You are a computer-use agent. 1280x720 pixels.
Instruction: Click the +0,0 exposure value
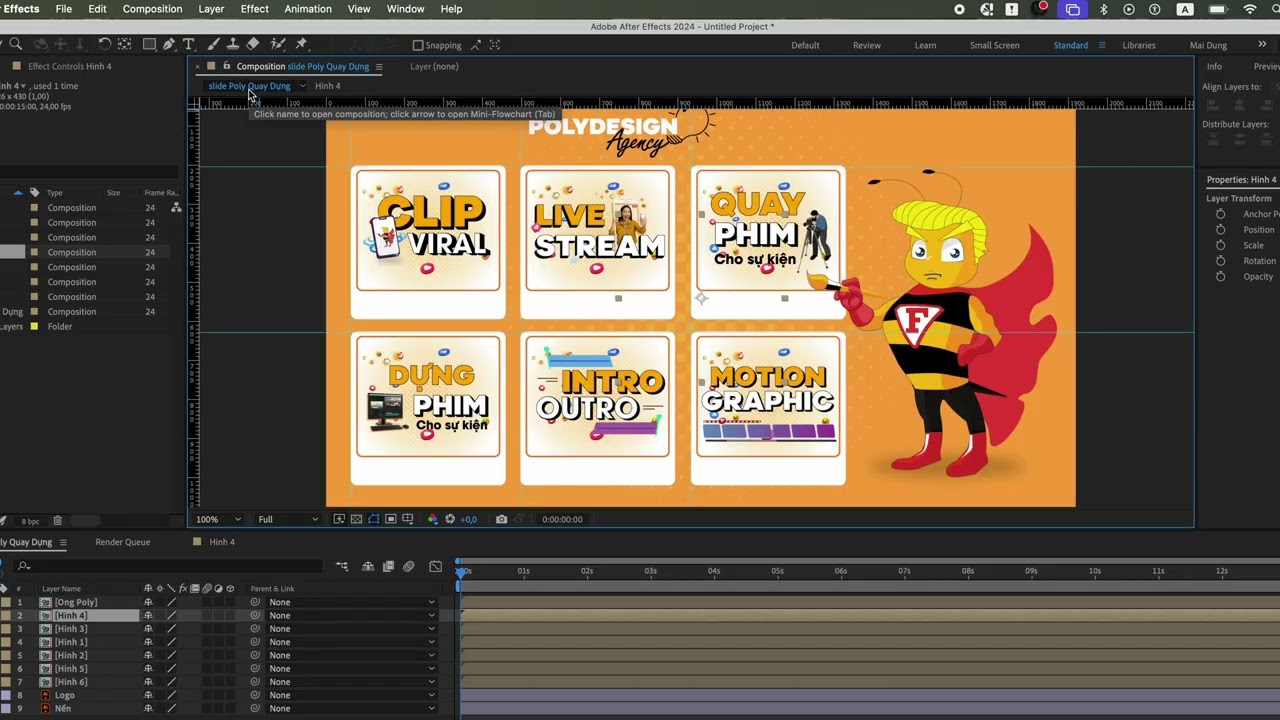click(468, 519)
